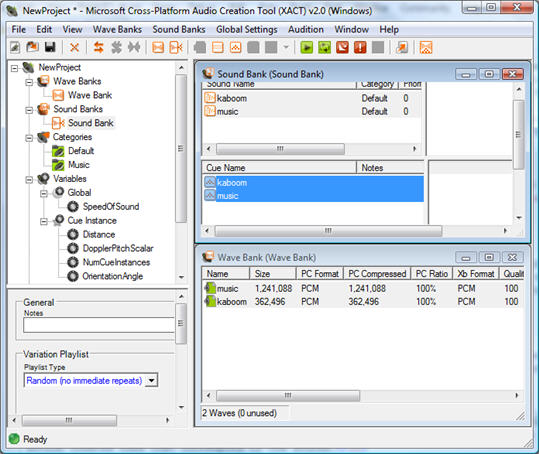Open the Edit menu
The height and width of the screenshot is (454, 539).
(x=44, y=30)
